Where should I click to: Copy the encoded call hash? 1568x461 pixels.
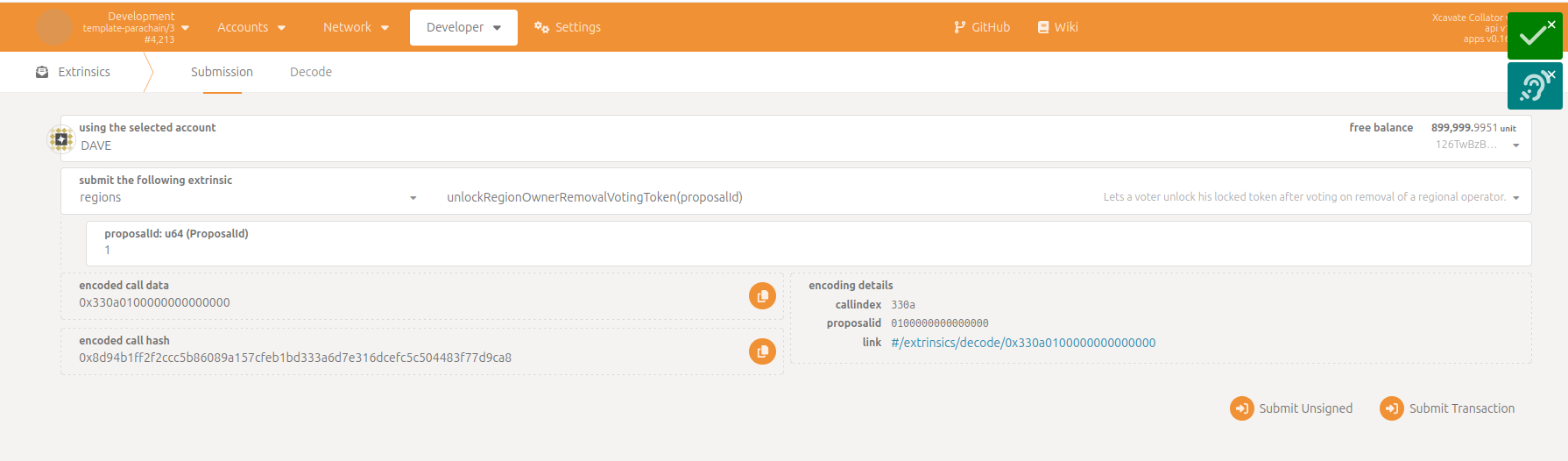pos(762,351)
